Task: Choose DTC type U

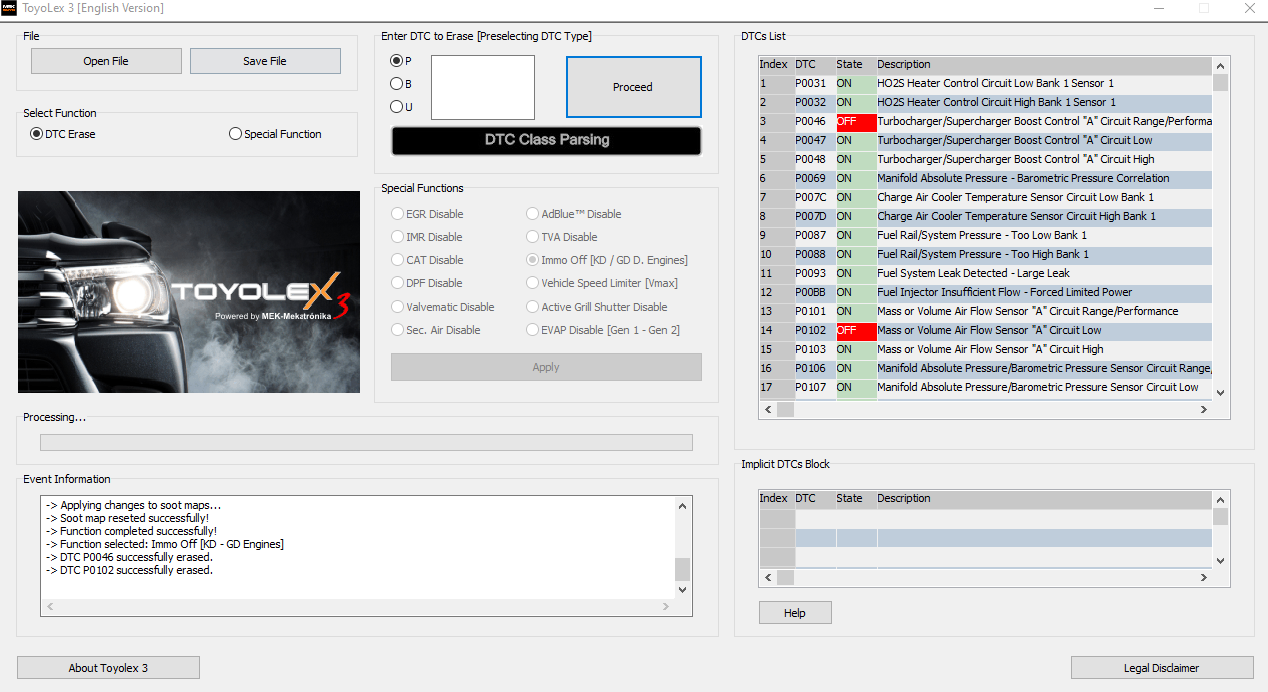Action: point(401,107)
